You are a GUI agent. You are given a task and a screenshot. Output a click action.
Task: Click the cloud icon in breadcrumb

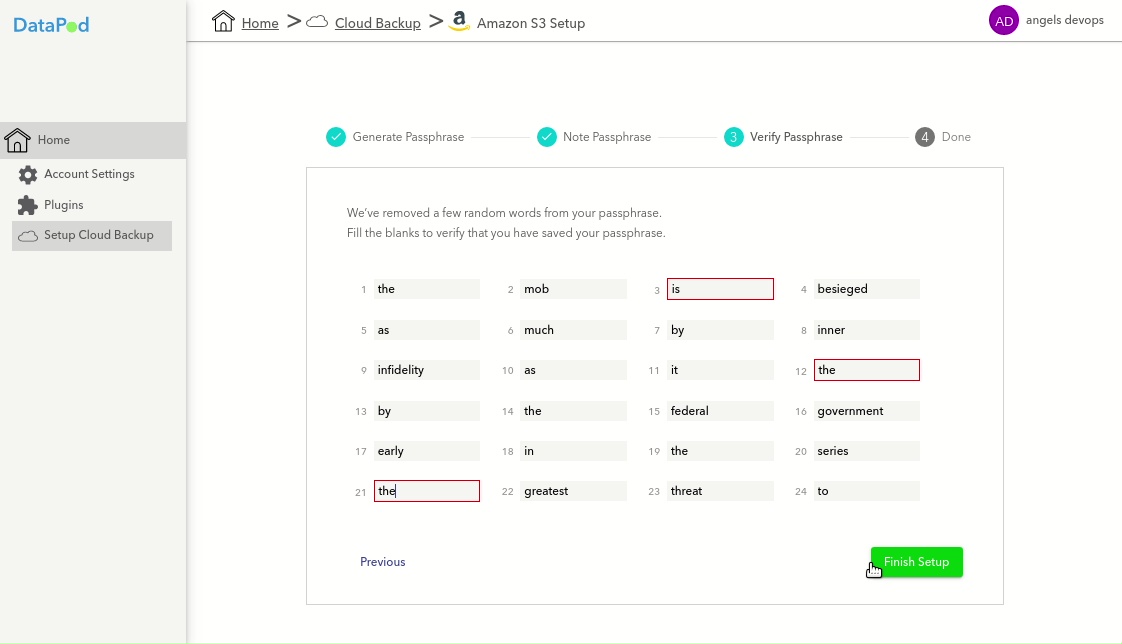(x=317, y=22)
